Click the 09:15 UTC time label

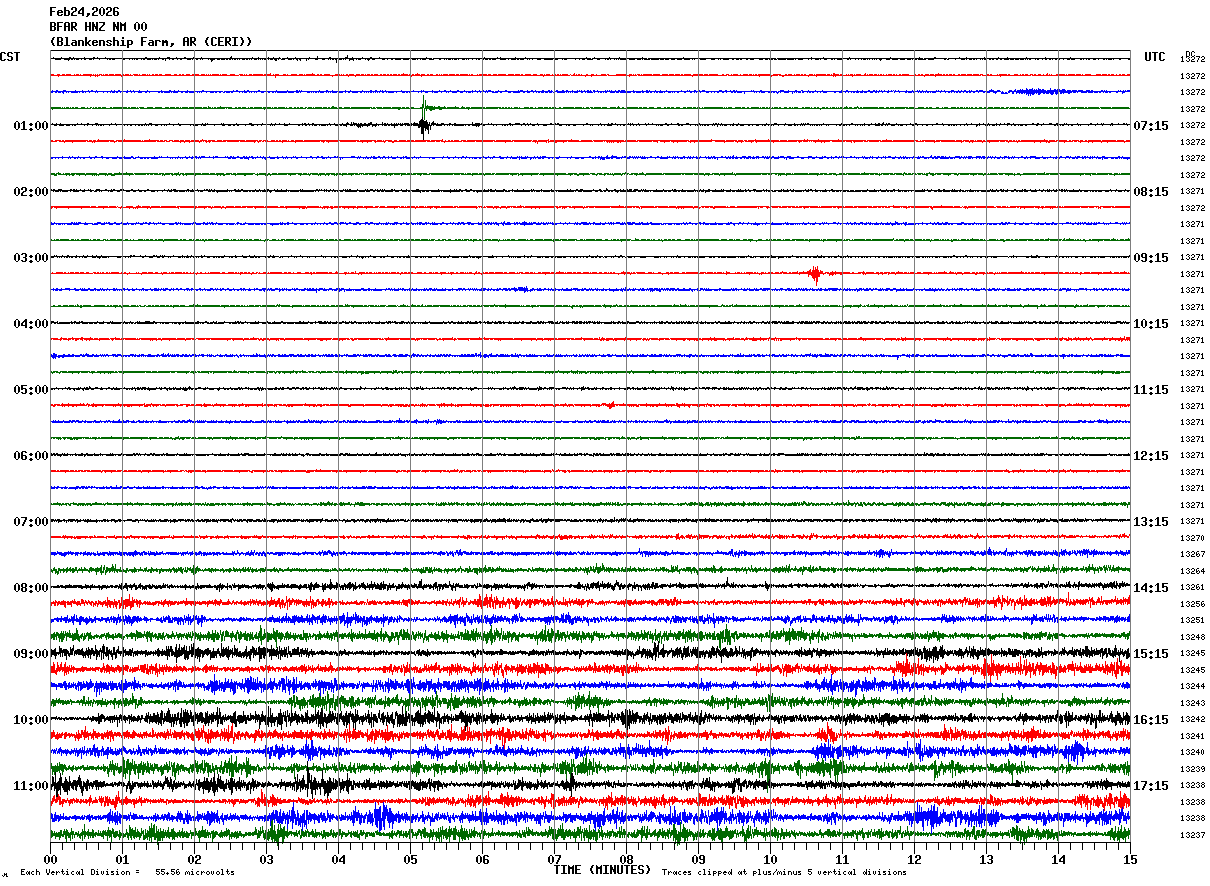click(1151, 258)
